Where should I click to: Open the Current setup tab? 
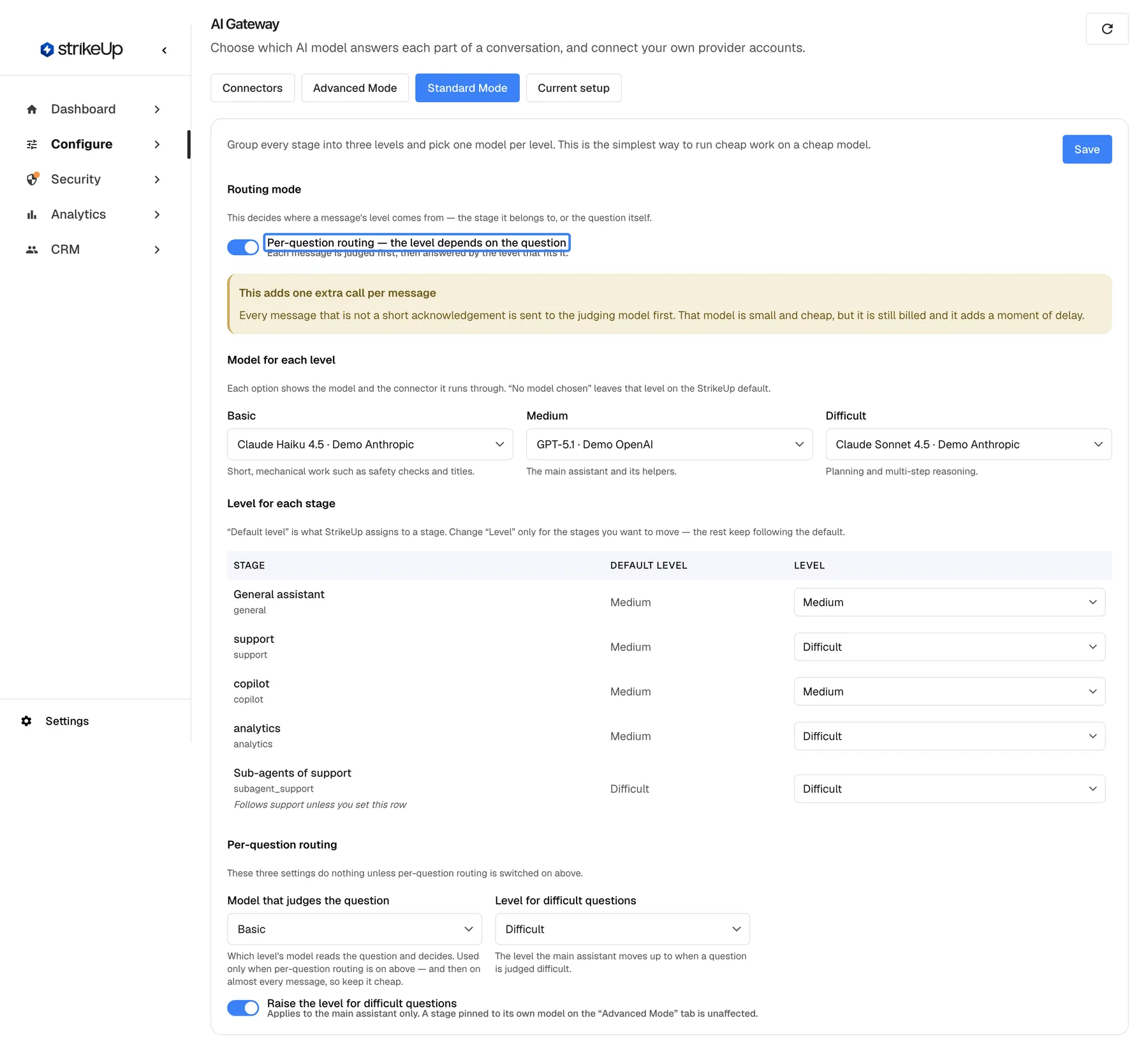[573, 88]
